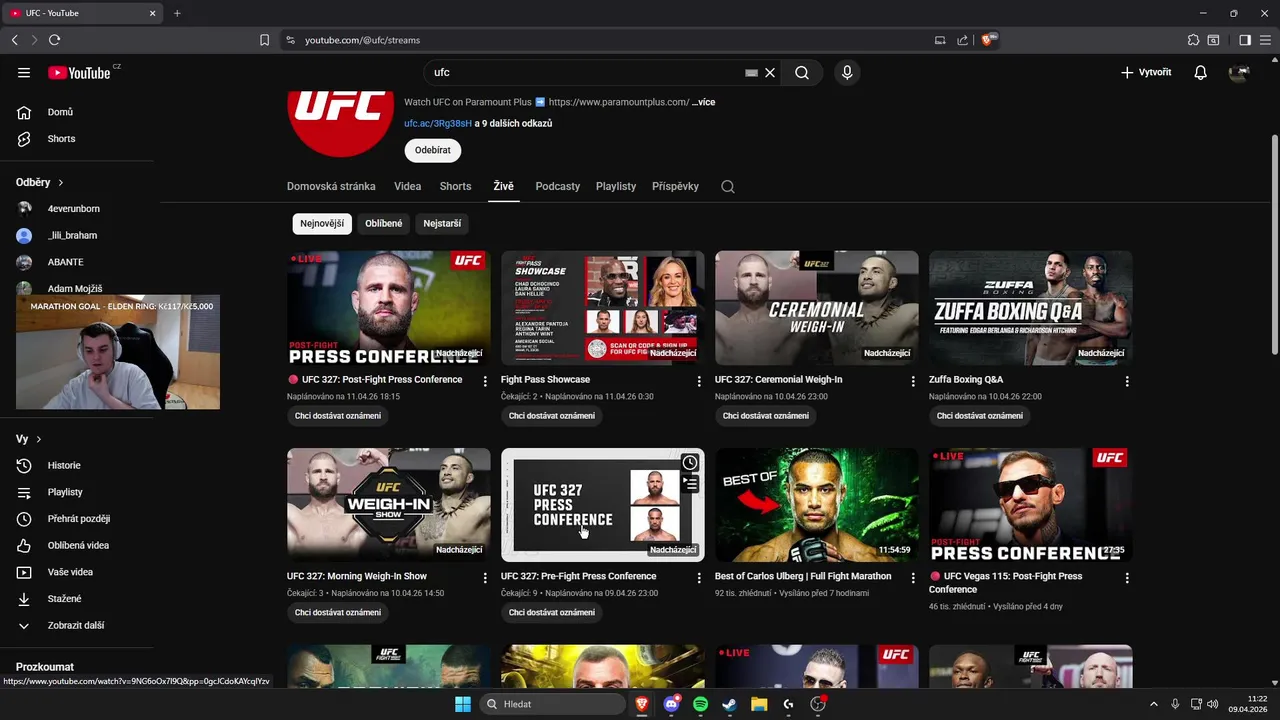This screenshot has width=1280, height=720.
Task: Open Spotify from the taskbar
Action: click(x=700, y=704)
